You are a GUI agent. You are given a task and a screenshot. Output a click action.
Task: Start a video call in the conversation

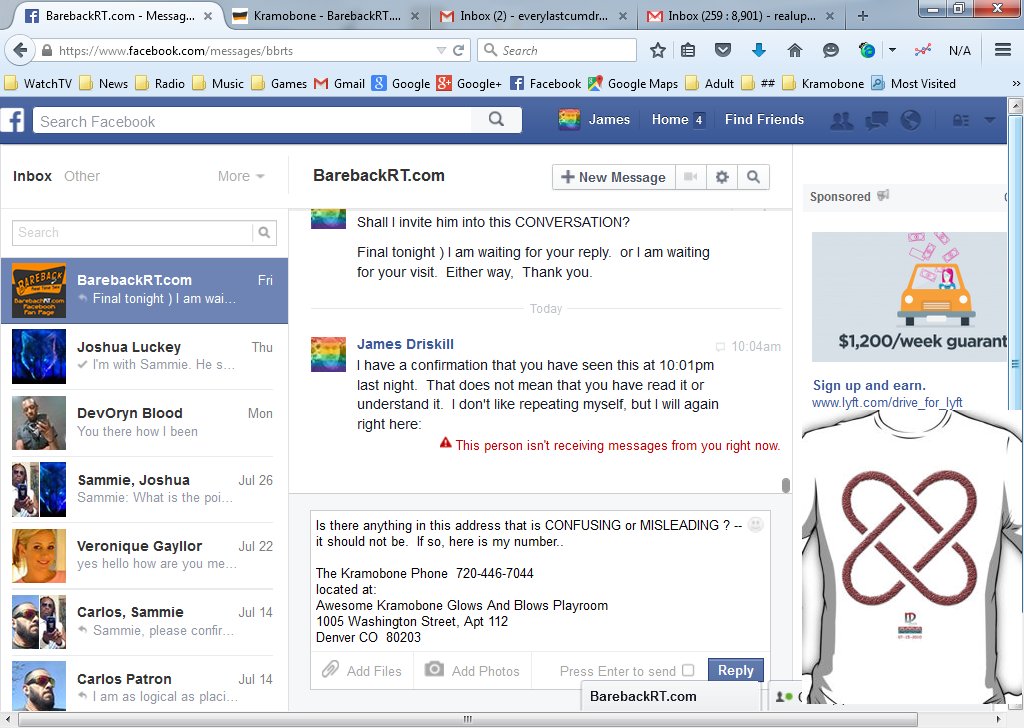[x=690, y=177]
